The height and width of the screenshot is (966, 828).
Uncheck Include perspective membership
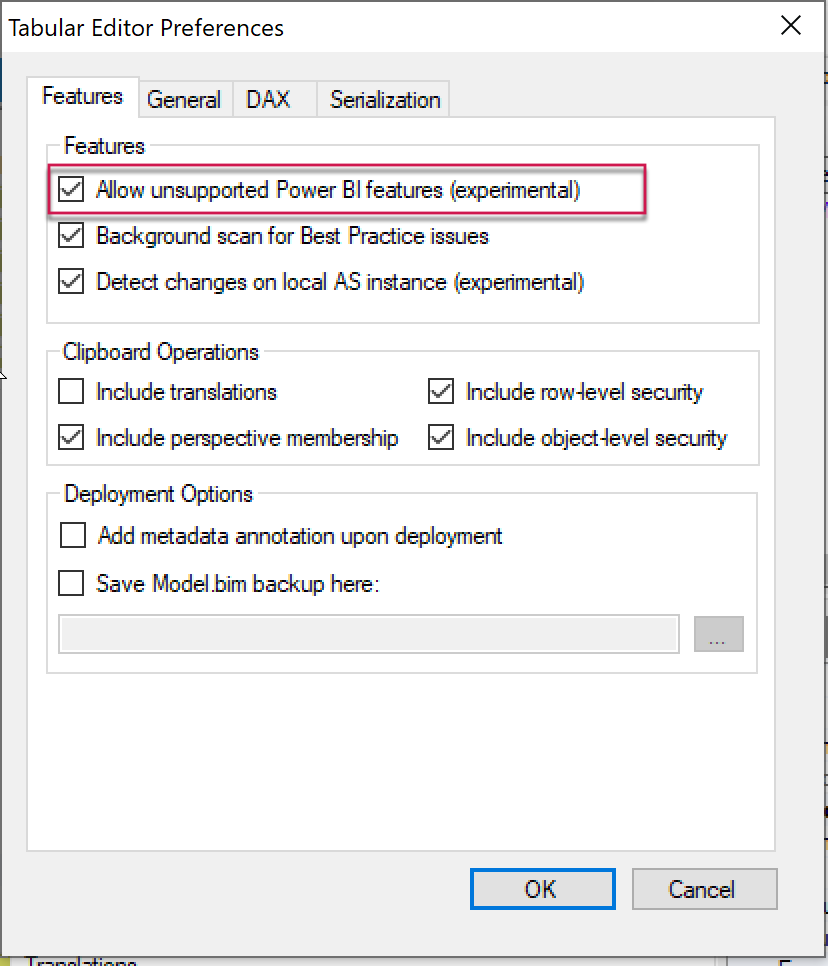[71, 437]
